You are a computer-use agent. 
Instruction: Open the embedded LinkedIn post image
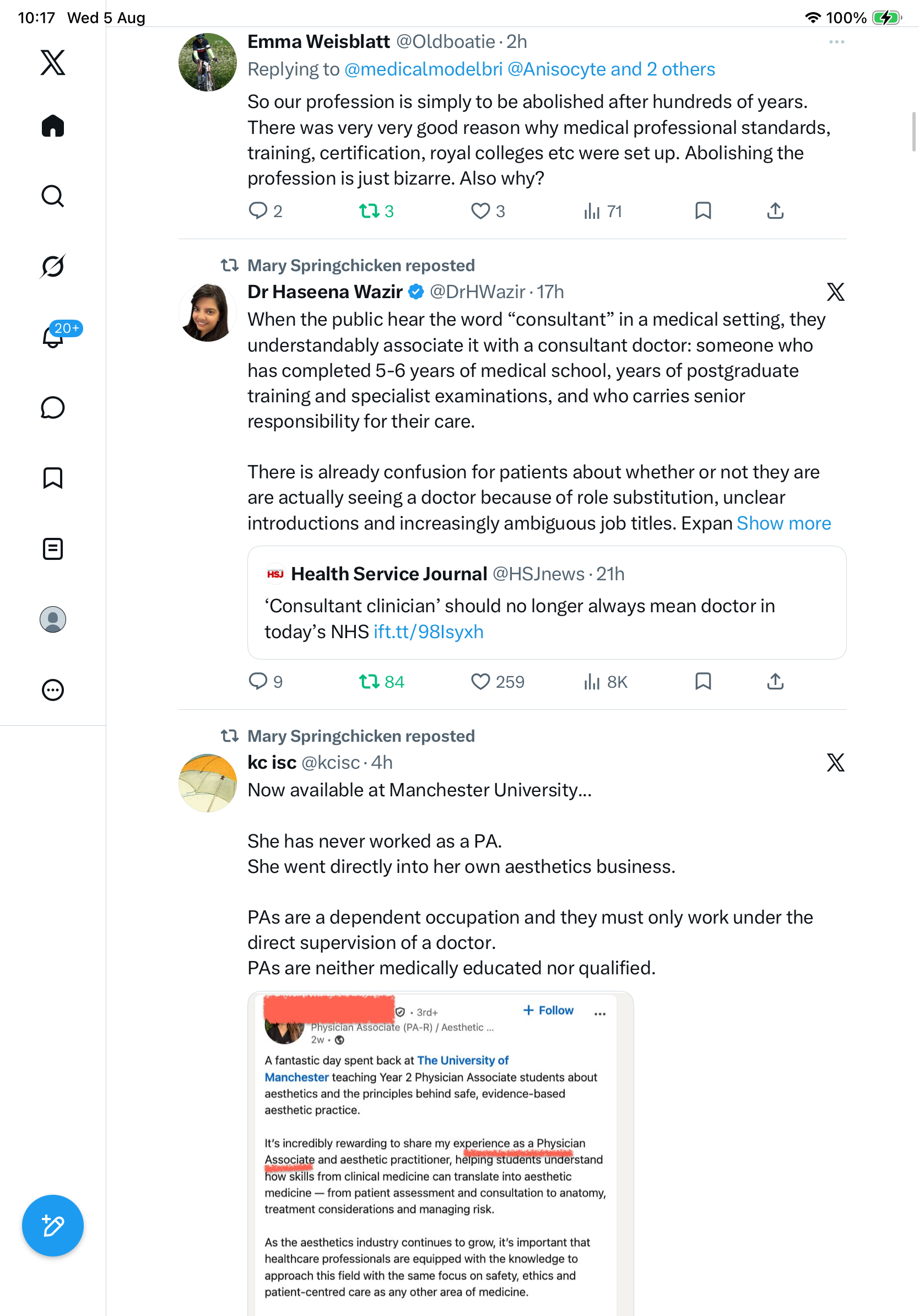(441, 1153)
